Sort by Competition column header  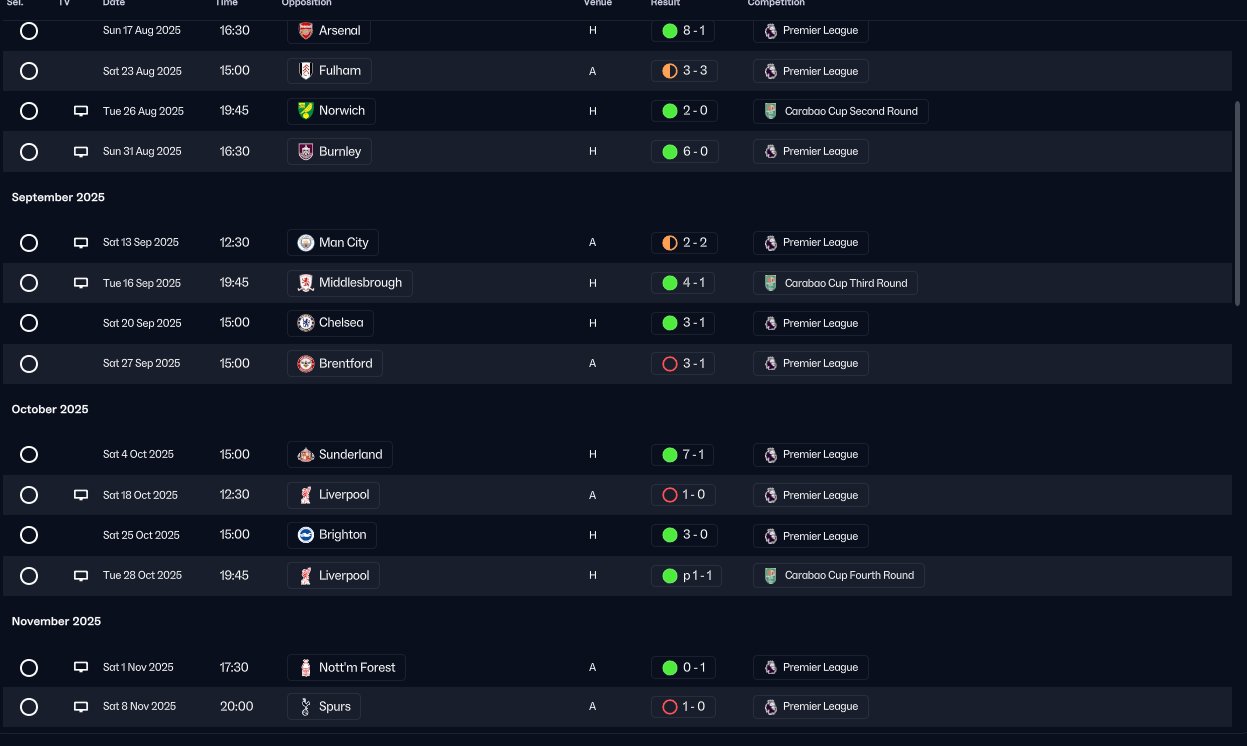(x=776, y=4)
